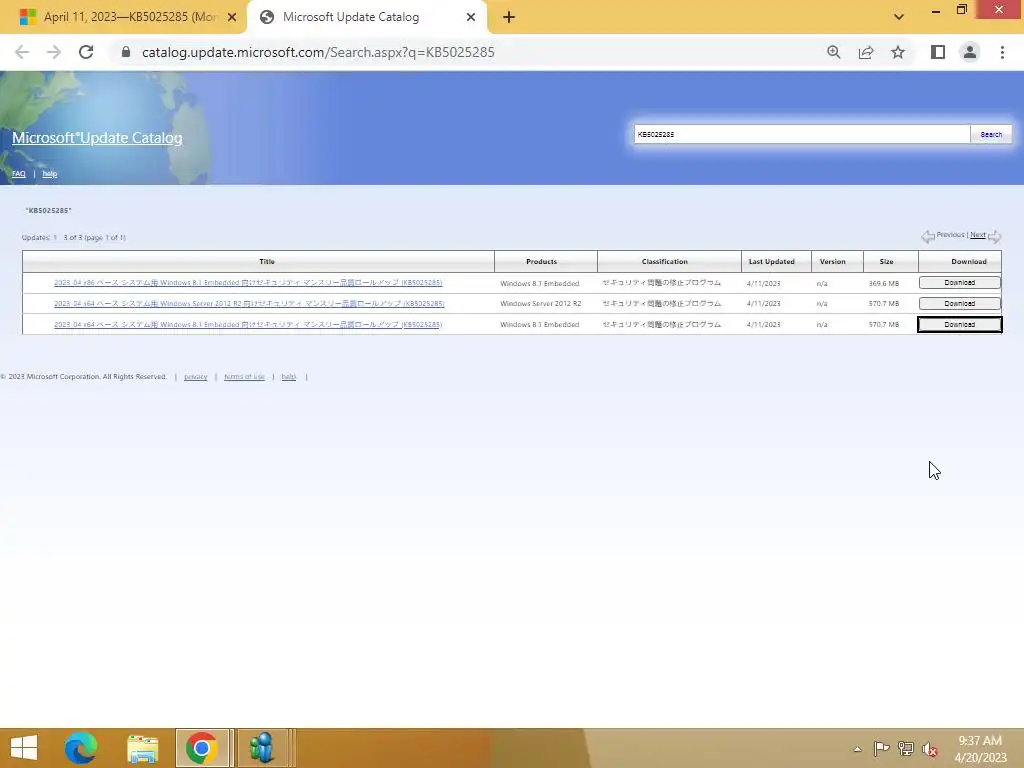The image size is (1024, 768).
Task: Open the Chrome profile avatar
Action: [970, 52]
